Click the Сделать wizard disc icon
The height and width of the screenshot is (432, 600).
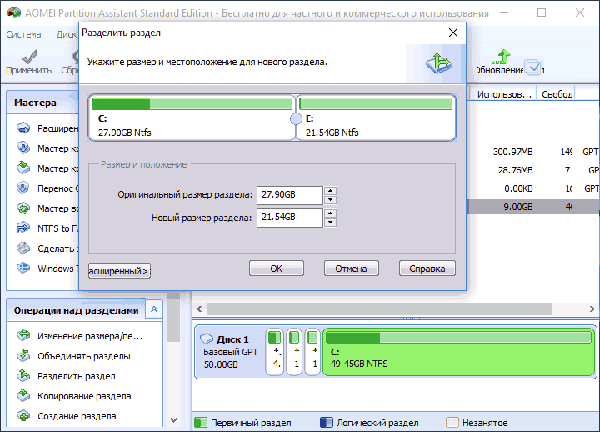[23, 248]
